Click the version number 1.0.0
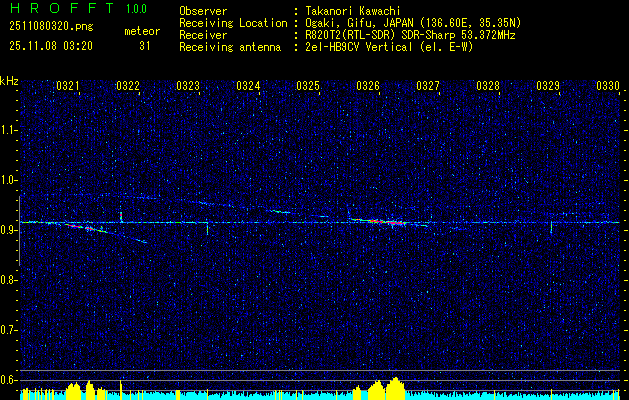The height and width of the screenshot is (400, 629). tap(136, 9)
